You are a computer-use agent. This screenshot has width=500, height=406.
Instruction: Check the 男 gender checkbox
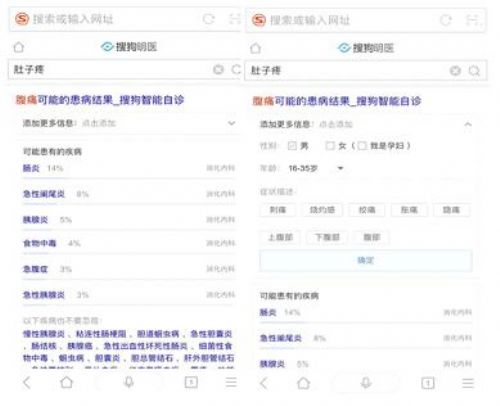pyautogui.click(x=292, y=146)
